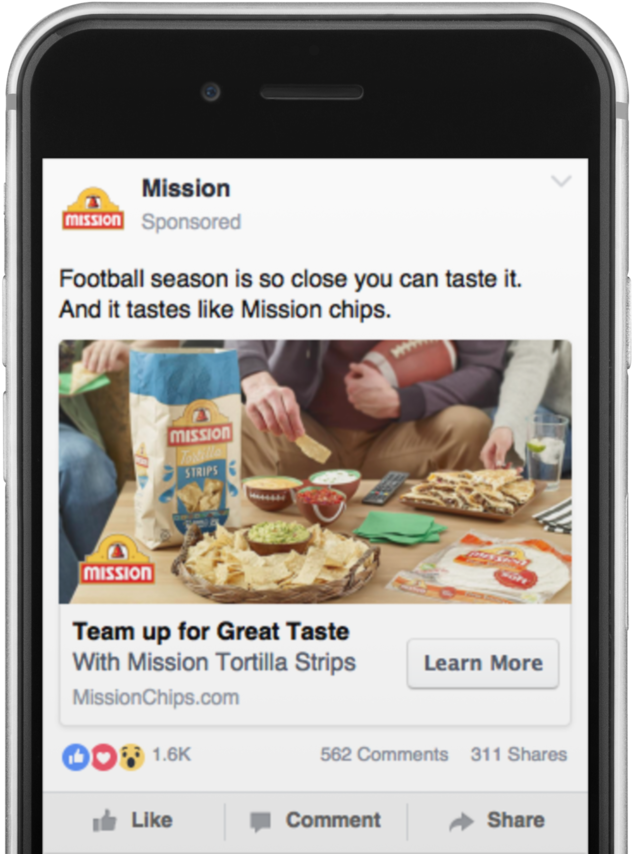The height and width of the screenshot is (854, 632).
Task: Open the MissionChips.com link
Action: coord(156,697)
